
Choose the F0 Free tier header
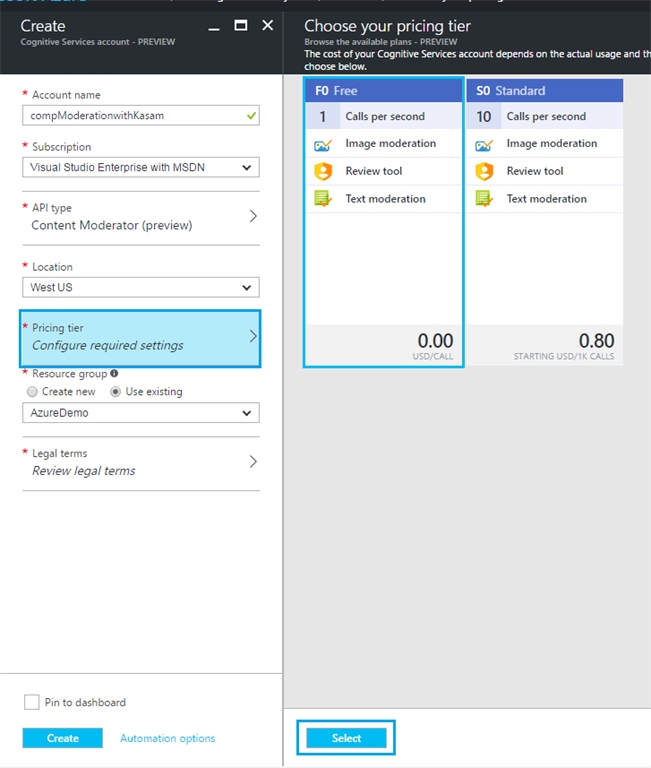384,91
